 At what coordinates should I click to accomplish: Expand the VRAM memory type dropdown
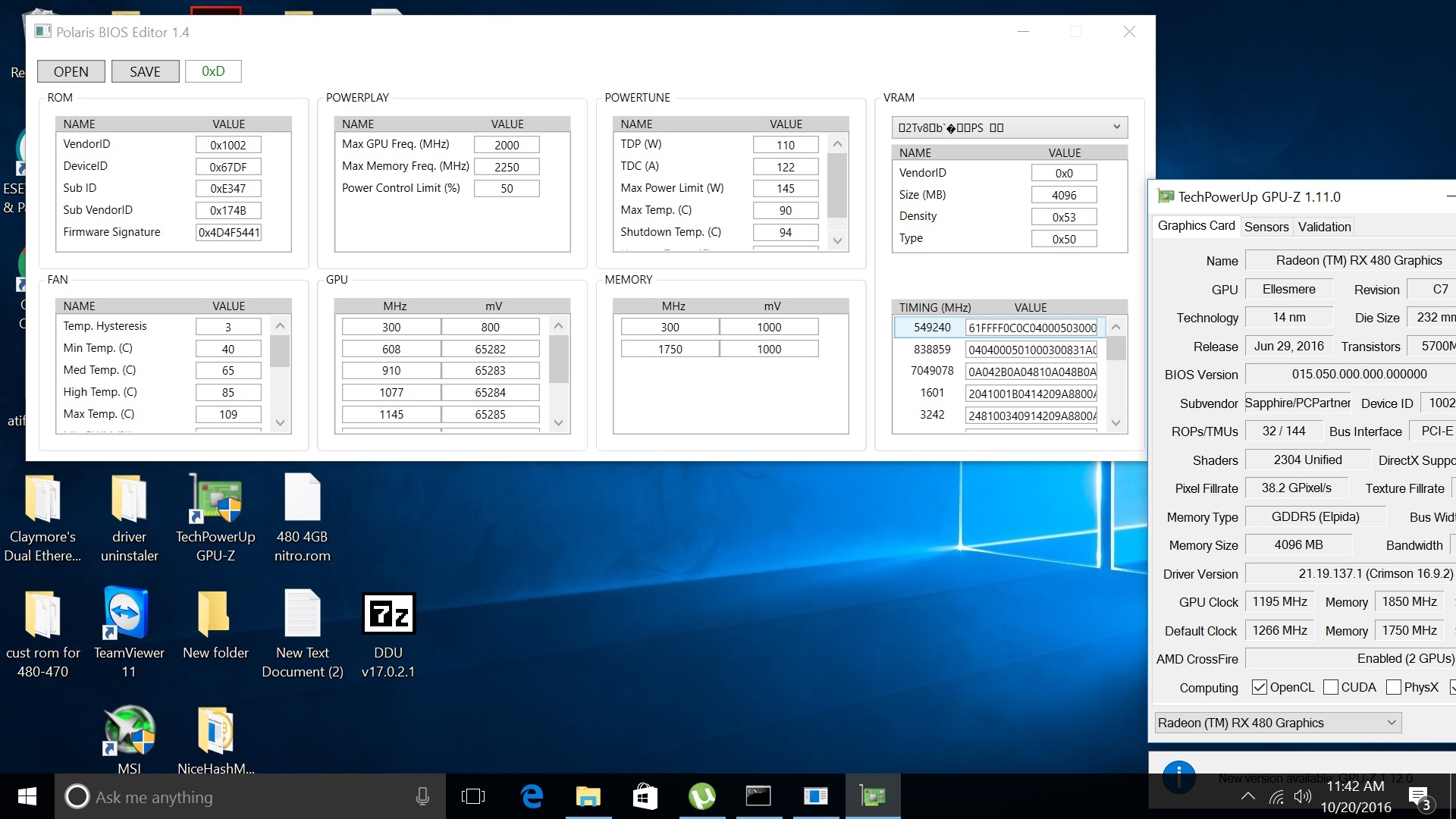(1009, 127)
